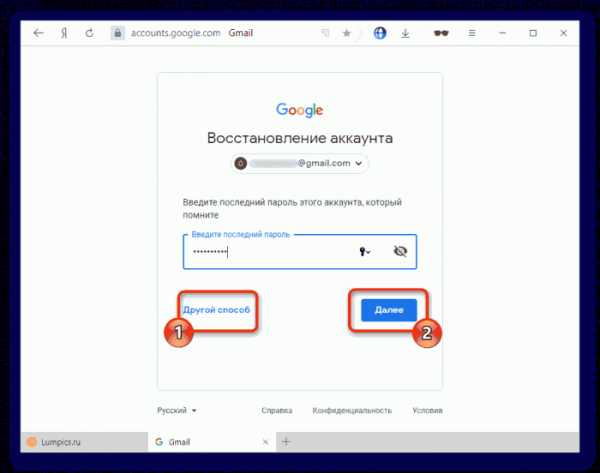This screenshot has width=600, height=473.
Task: Toggle incognito glasses icon
Action: [x=441, y=33]
